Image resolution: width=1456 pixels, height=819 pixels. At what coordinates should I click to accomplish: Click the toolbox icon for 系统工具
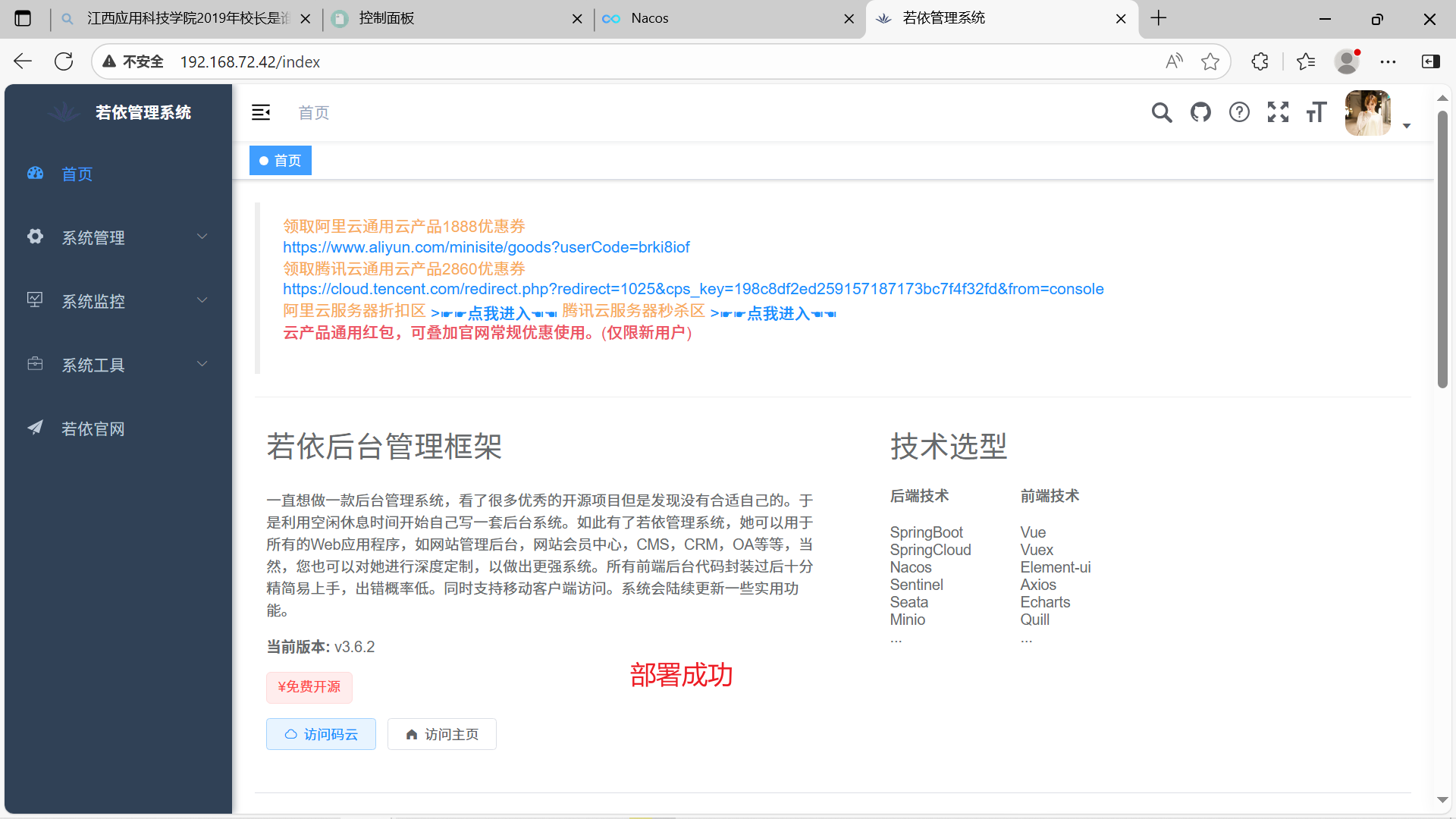click(36, 363)
